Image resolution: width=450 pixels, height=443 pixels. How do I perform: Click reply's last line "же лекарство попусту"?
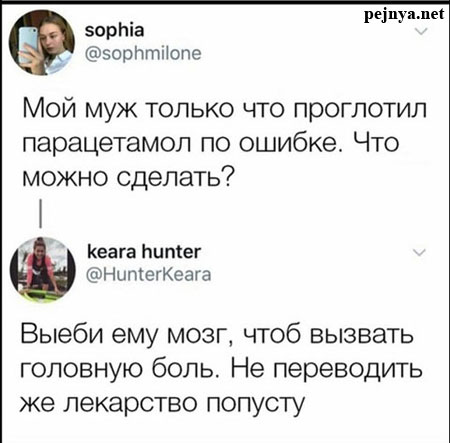pyautogui.click(x=163, y=402)
